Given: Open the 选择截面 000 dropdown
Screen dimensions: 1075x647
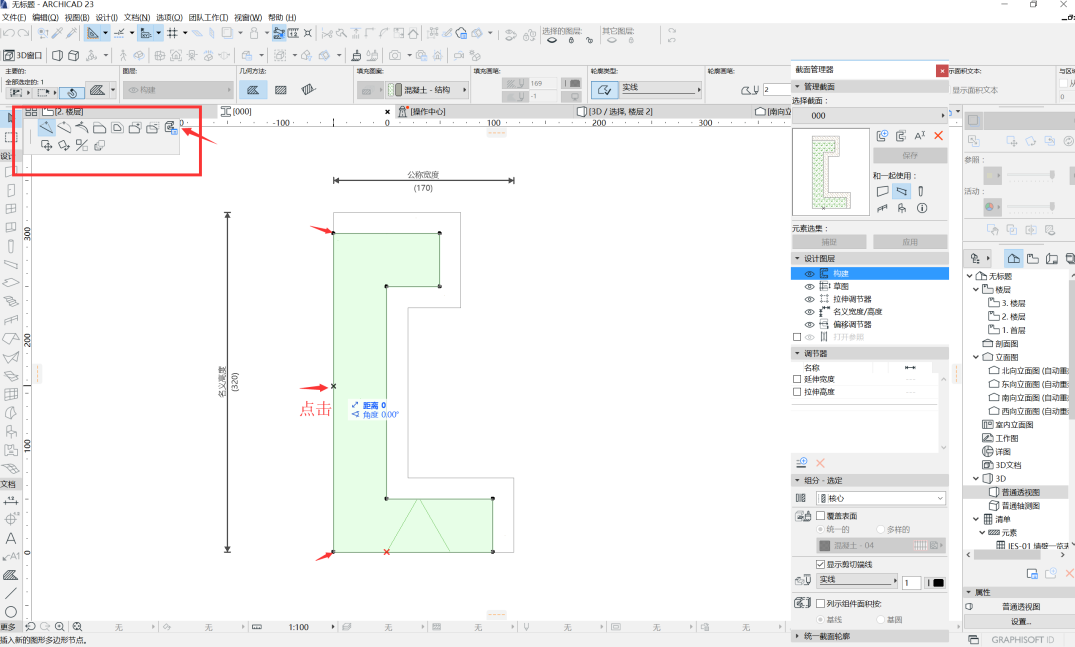Looking at the screenshot, I should [869, 116].
